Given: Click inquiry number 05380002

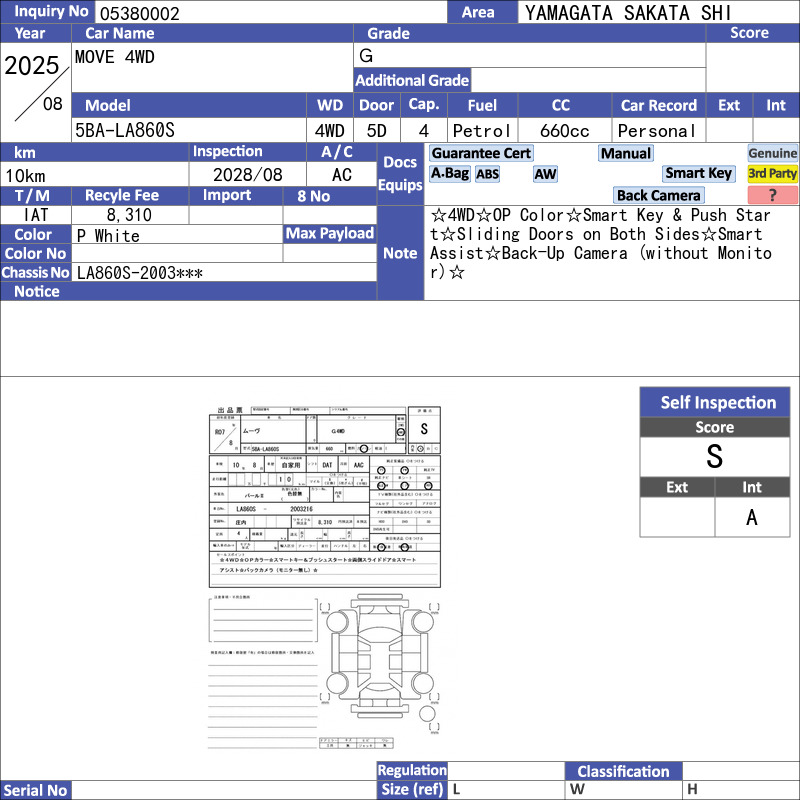Looking at the screenshot, I should [140, 14].
